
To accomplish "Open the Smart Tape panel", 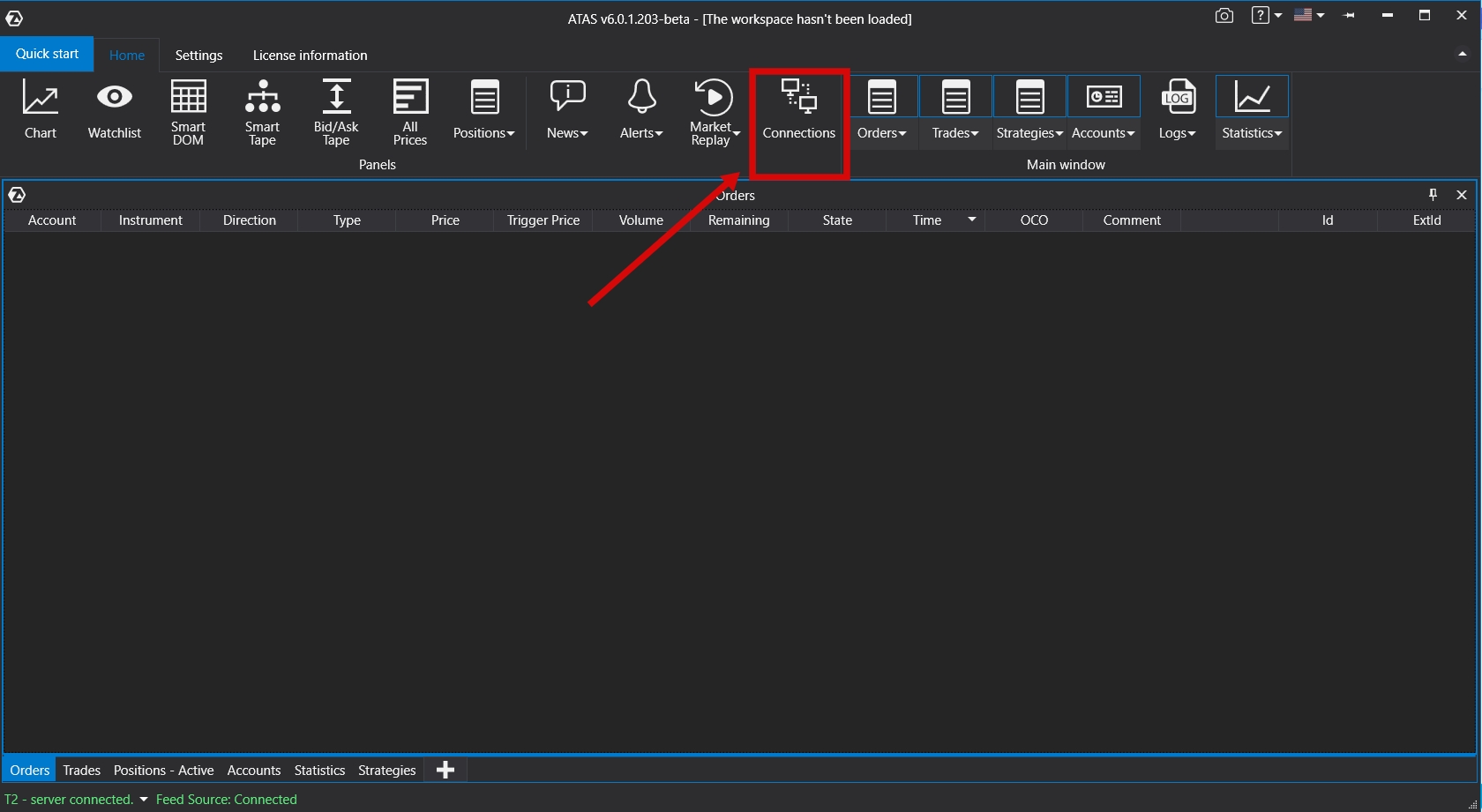I will [x=262, y=109].
